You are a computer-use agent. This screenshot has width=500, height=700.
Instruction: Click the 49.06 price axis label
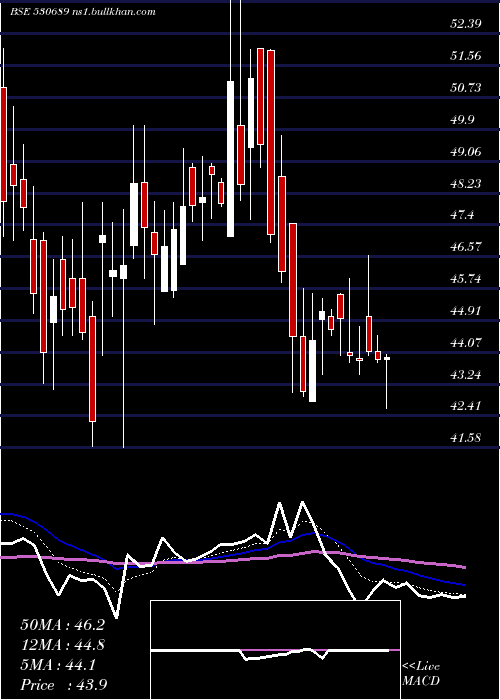pyautogui.click(x=466, y=152)
